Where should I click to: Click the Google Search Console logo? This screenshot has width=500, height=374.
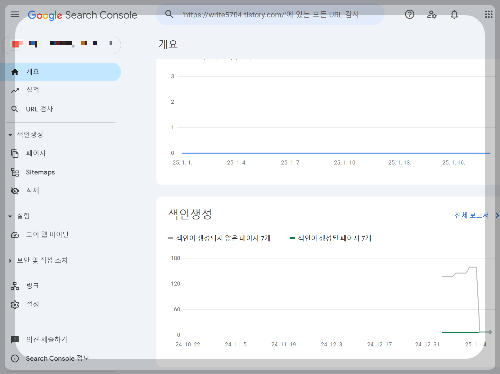point(82,15)
